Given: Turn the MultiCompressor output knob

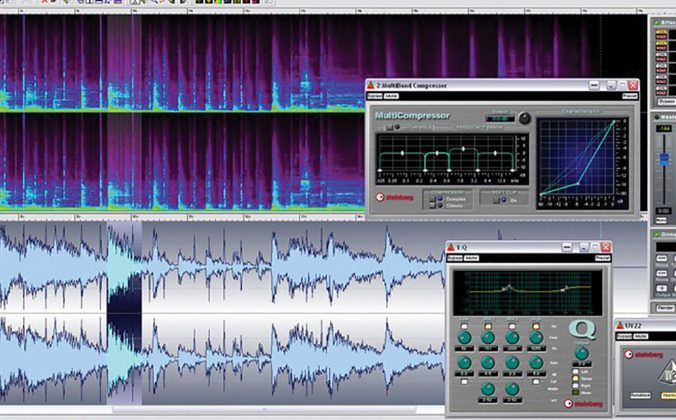Looking at the screenshot, I should (x=522, y=119).
